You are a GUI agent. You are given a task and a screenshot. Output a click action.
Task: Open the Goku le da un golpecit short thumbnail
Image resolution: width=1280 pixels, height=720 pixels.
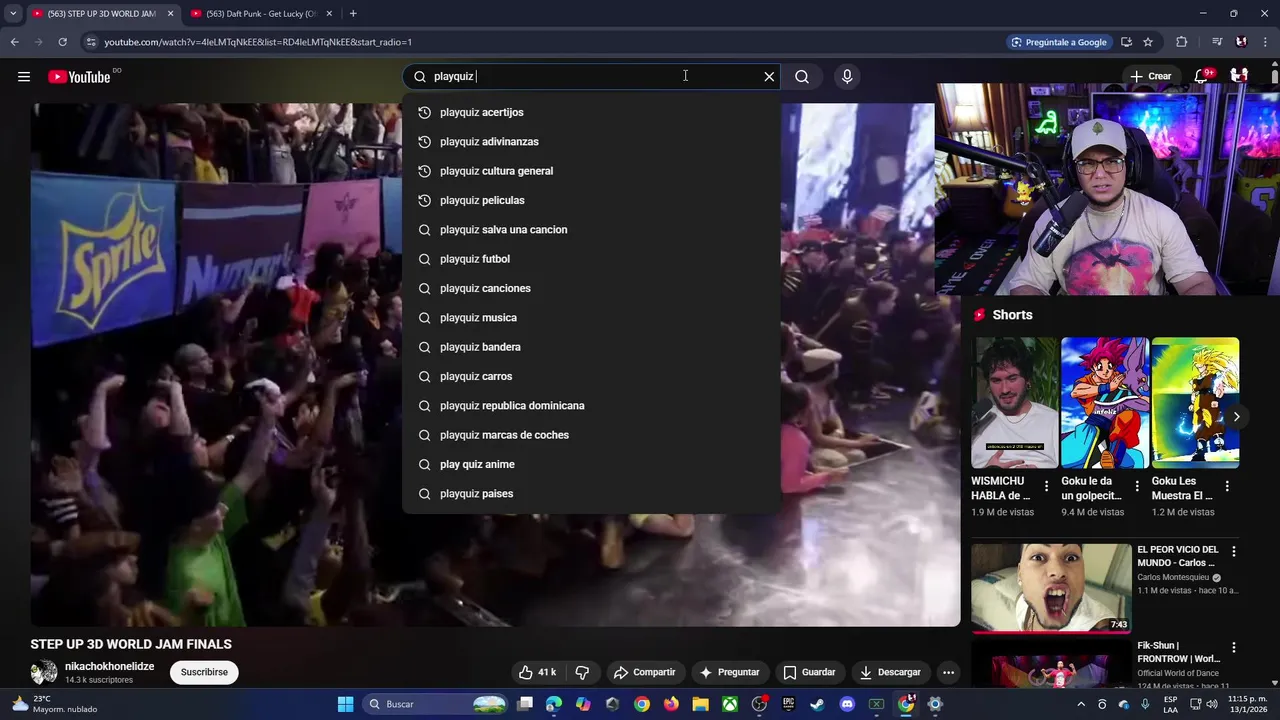pyautogui.click(x=1104, y=403)
